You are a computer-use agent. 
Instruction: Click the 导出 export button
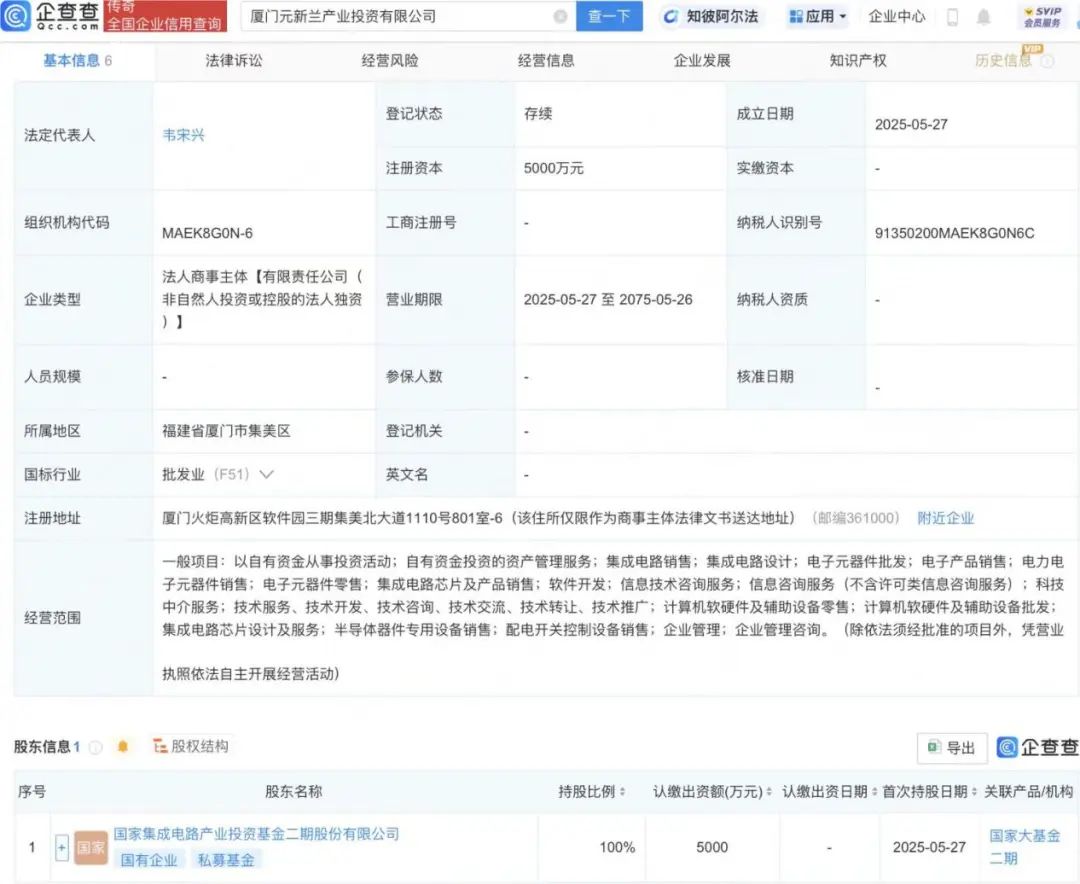(x=952, y=747)
